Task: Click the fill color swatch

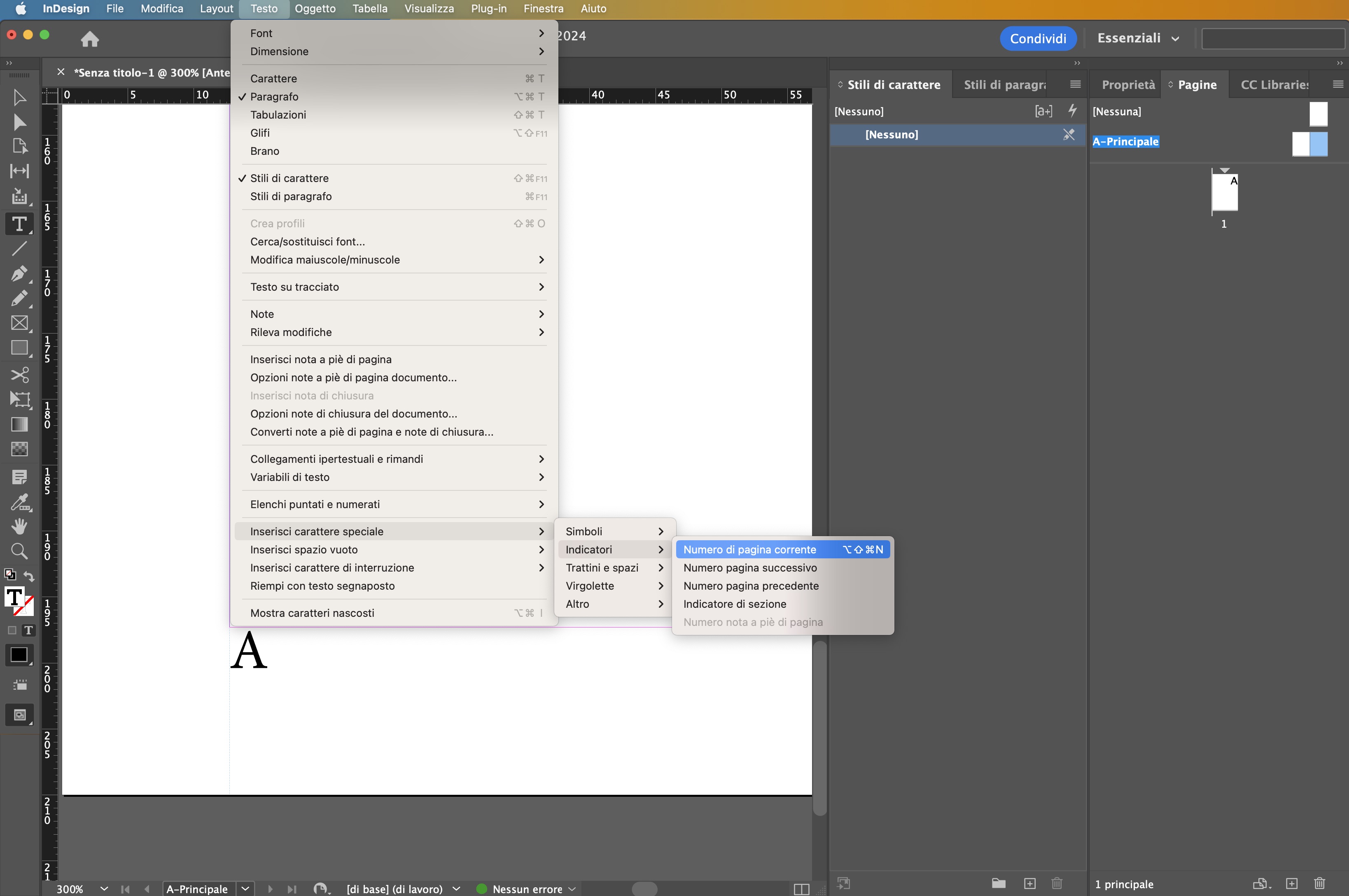Action: coord(14,597)
